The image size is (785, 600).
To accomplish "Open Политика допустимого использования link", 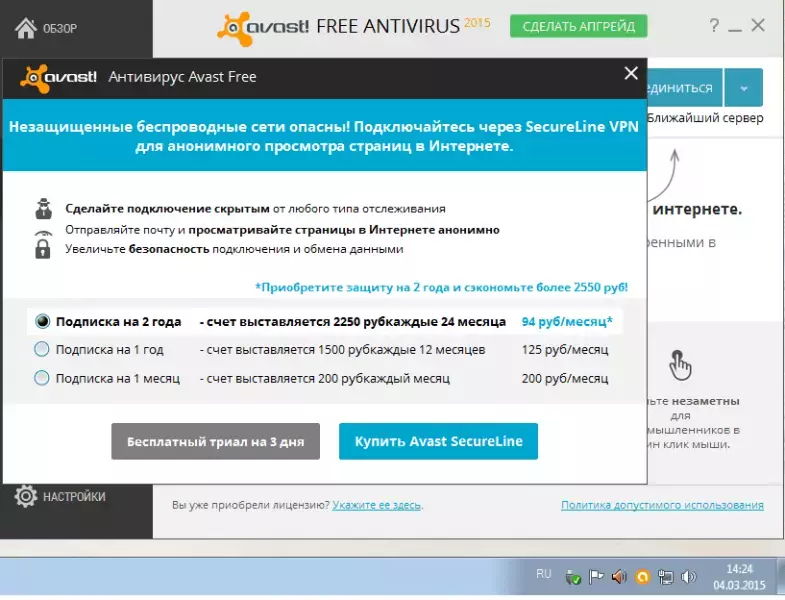I will pyautogui.click(x=662, y=505).
